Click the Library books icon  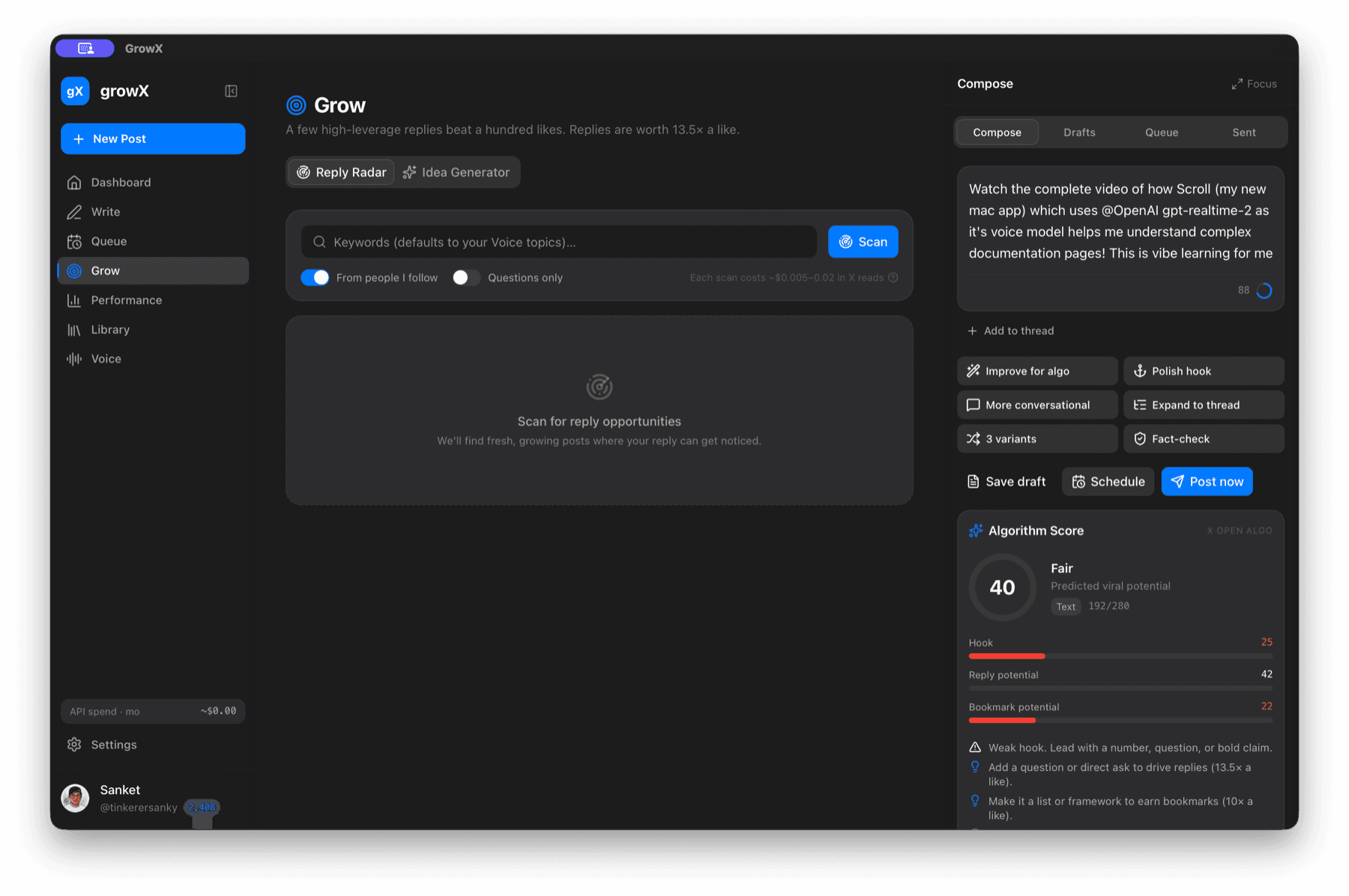(x=74, y=330)
